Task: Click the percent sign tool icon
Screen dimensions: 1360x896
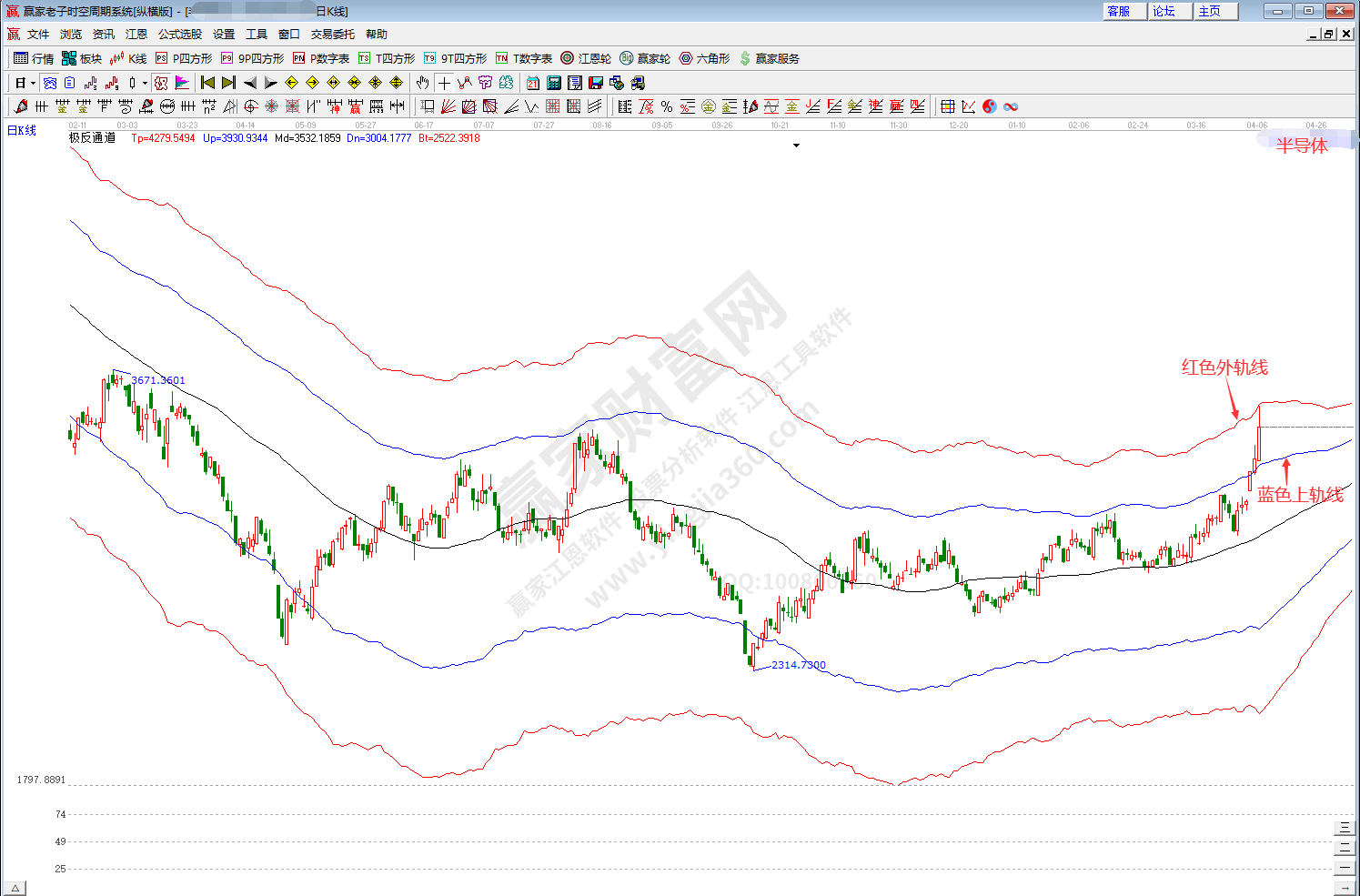Action: tap(667, 106)
